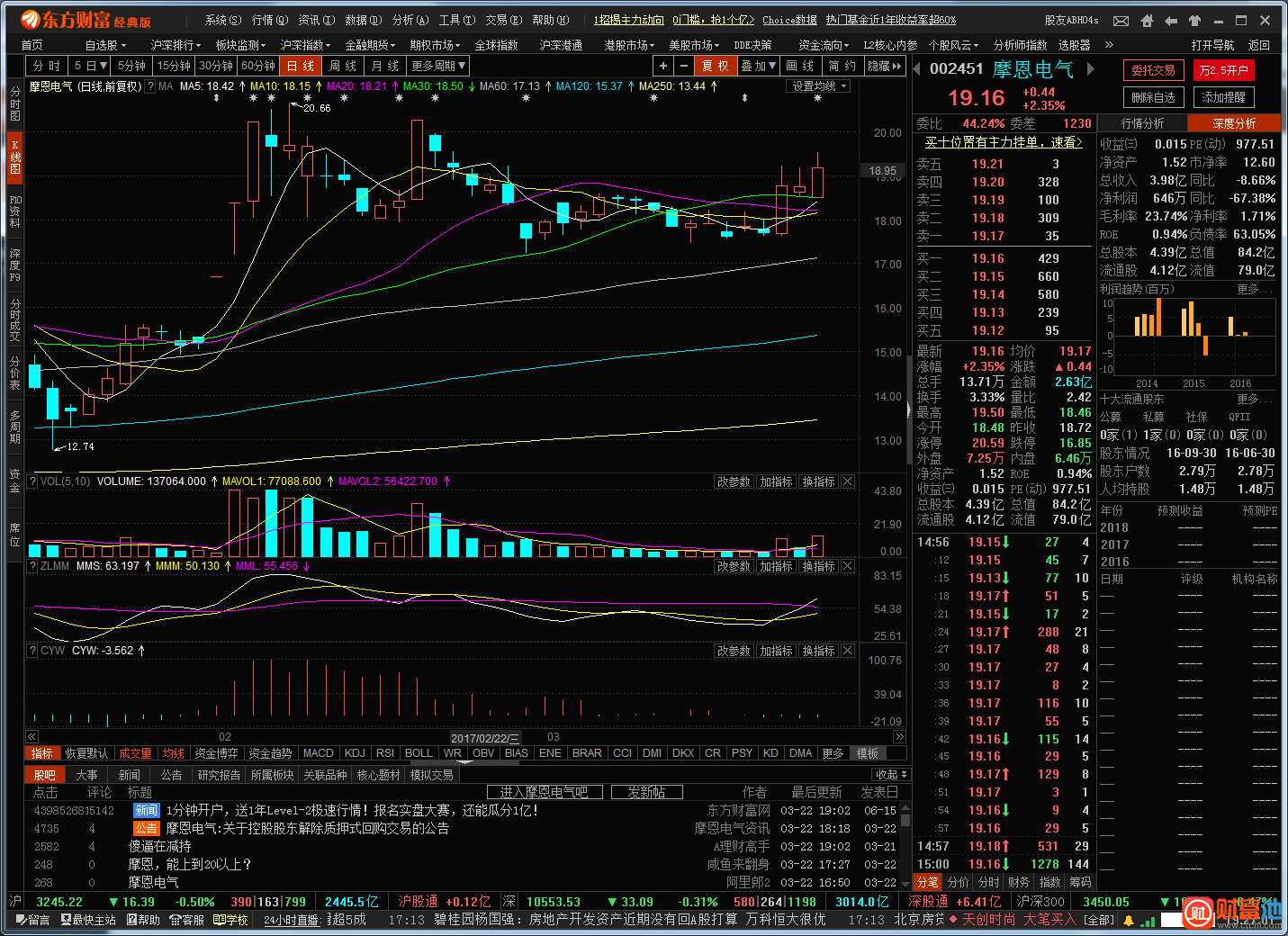Open 5日 period dropdown

click(x=90, y=66)
